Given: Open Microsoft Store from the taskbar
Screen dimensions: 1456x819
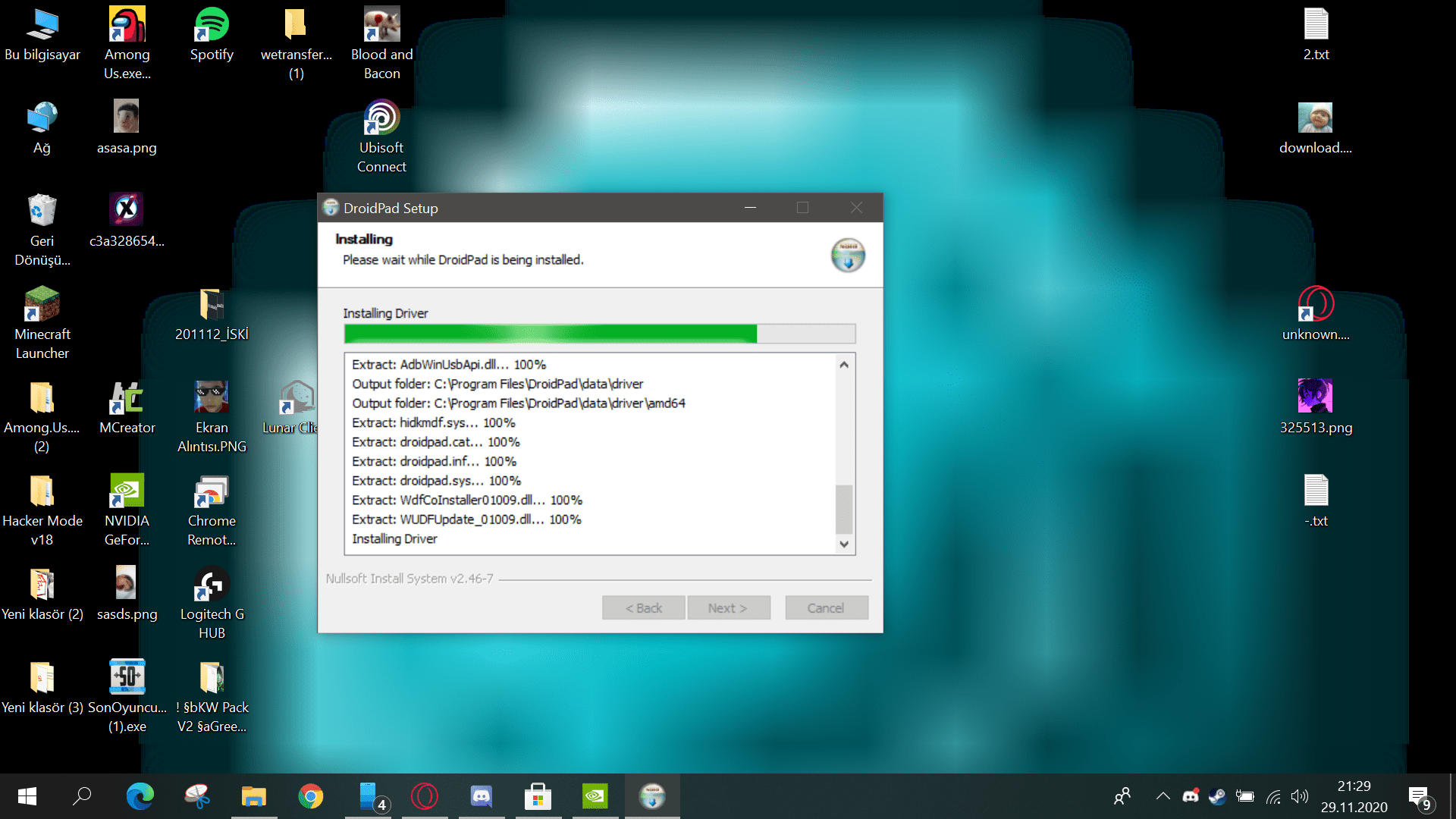Looking at the screenshot, I should click(538, 796).
